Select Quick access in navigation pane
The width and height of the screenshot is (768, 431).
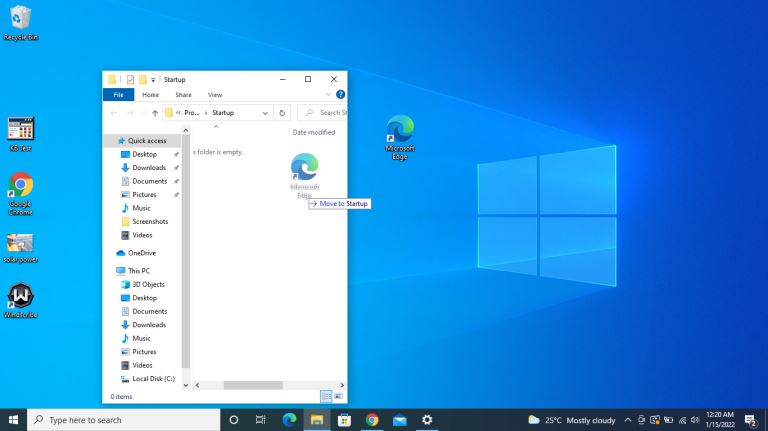[143, 141]
